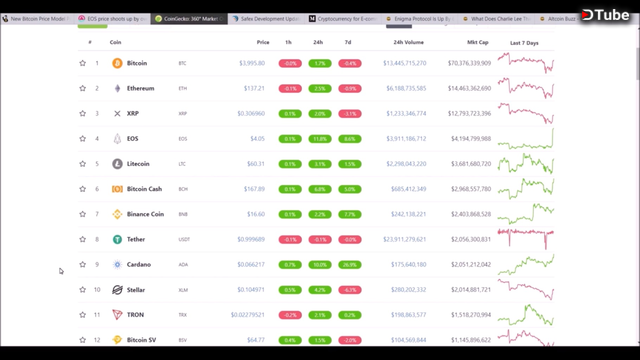Viewport: 640px width, 360px height.
Task: Switch to the EOS price shoots up tab
Action: (113, 19)
